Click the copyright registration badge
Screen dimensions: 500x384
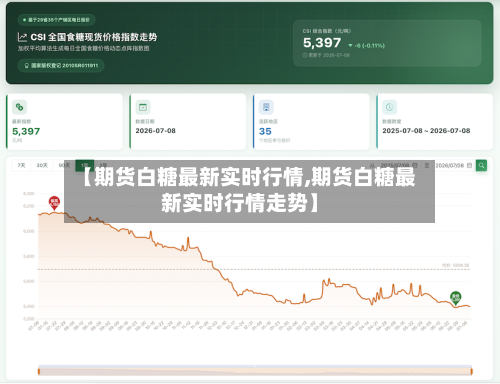[61, 65]
